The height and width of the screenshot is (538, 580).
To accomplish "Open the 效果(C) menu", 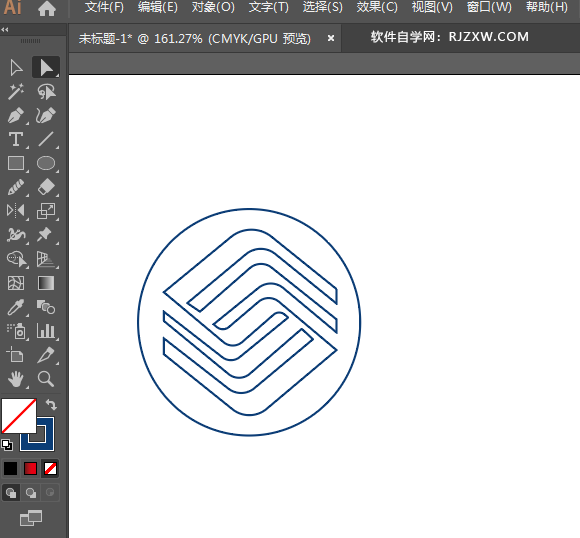I will point(377,7).
